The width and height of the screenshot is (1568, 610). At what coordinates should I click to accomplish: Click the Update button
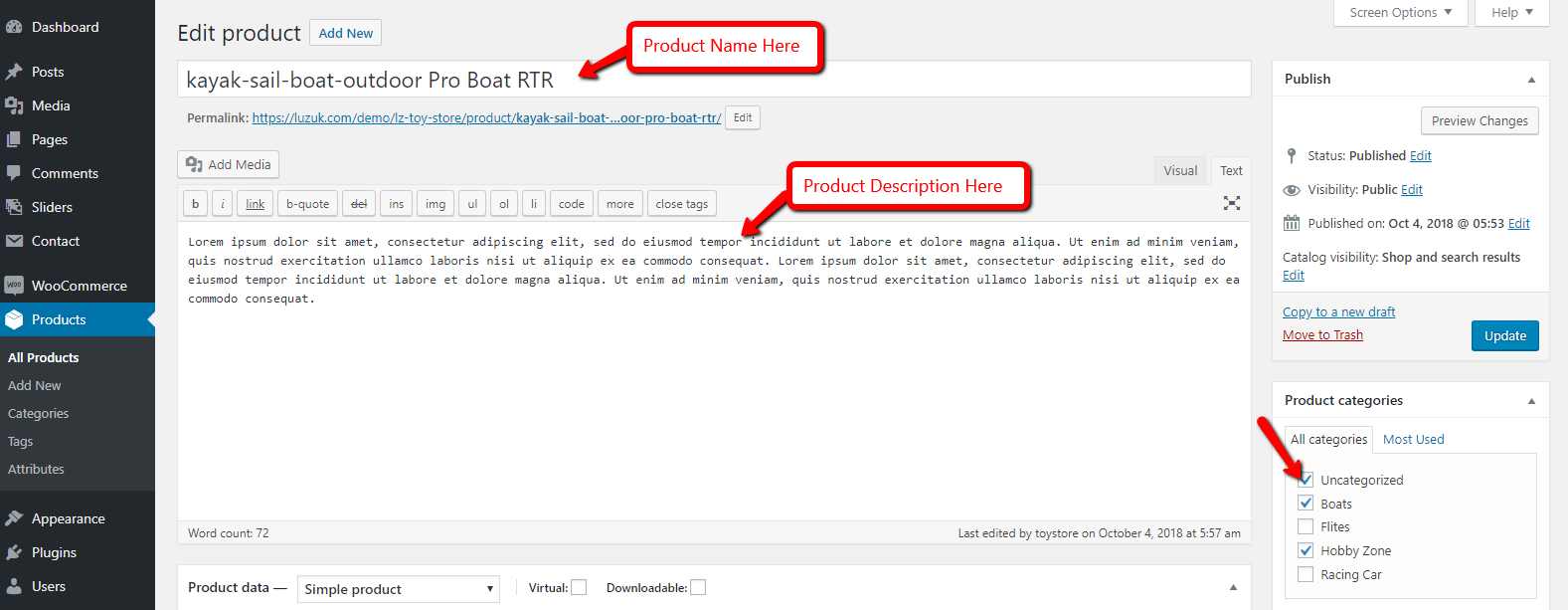coord(1505,335)
